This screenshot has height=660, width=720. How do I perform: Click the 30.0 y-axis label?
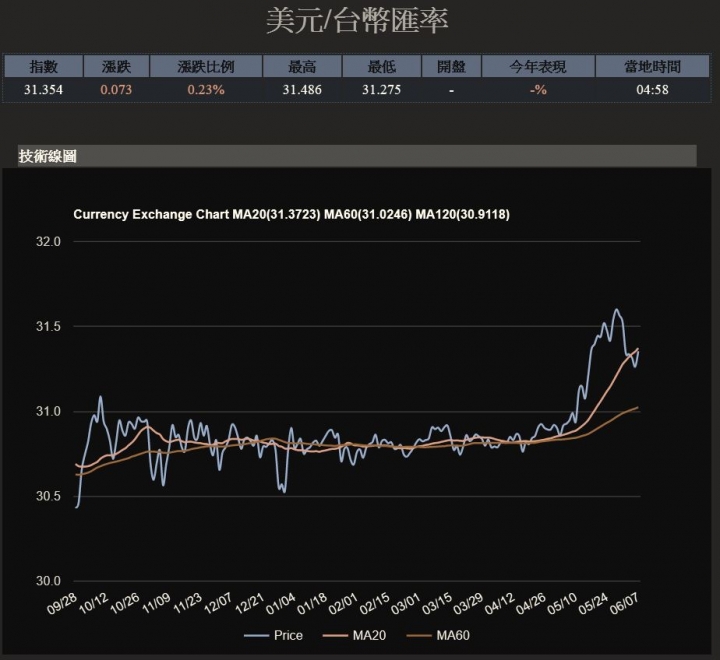click(x=48, y=581)
